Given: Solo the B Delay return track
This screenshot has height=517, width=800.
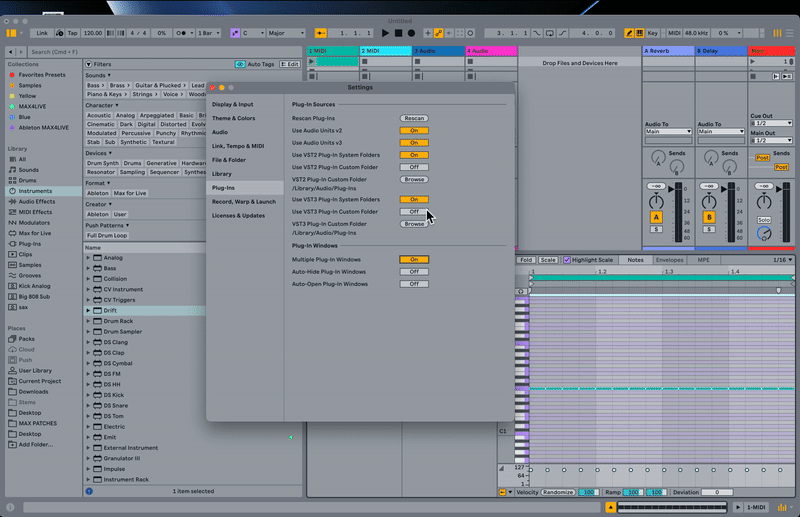Looking at the screenshot, I should 708,229.
